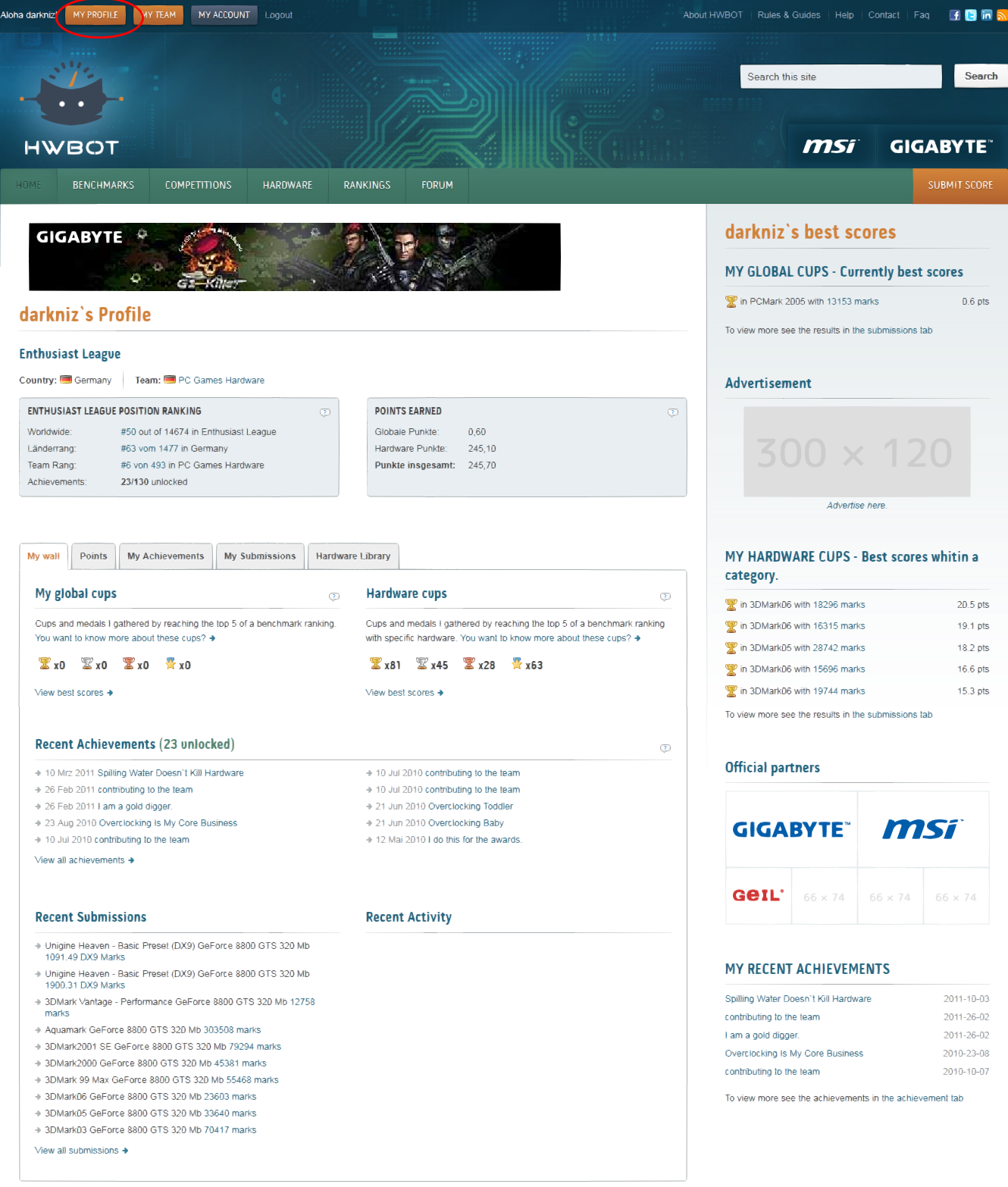Screen dimensions: 1008x1187
Task: Open the My Account button
Action: (224, 15)
